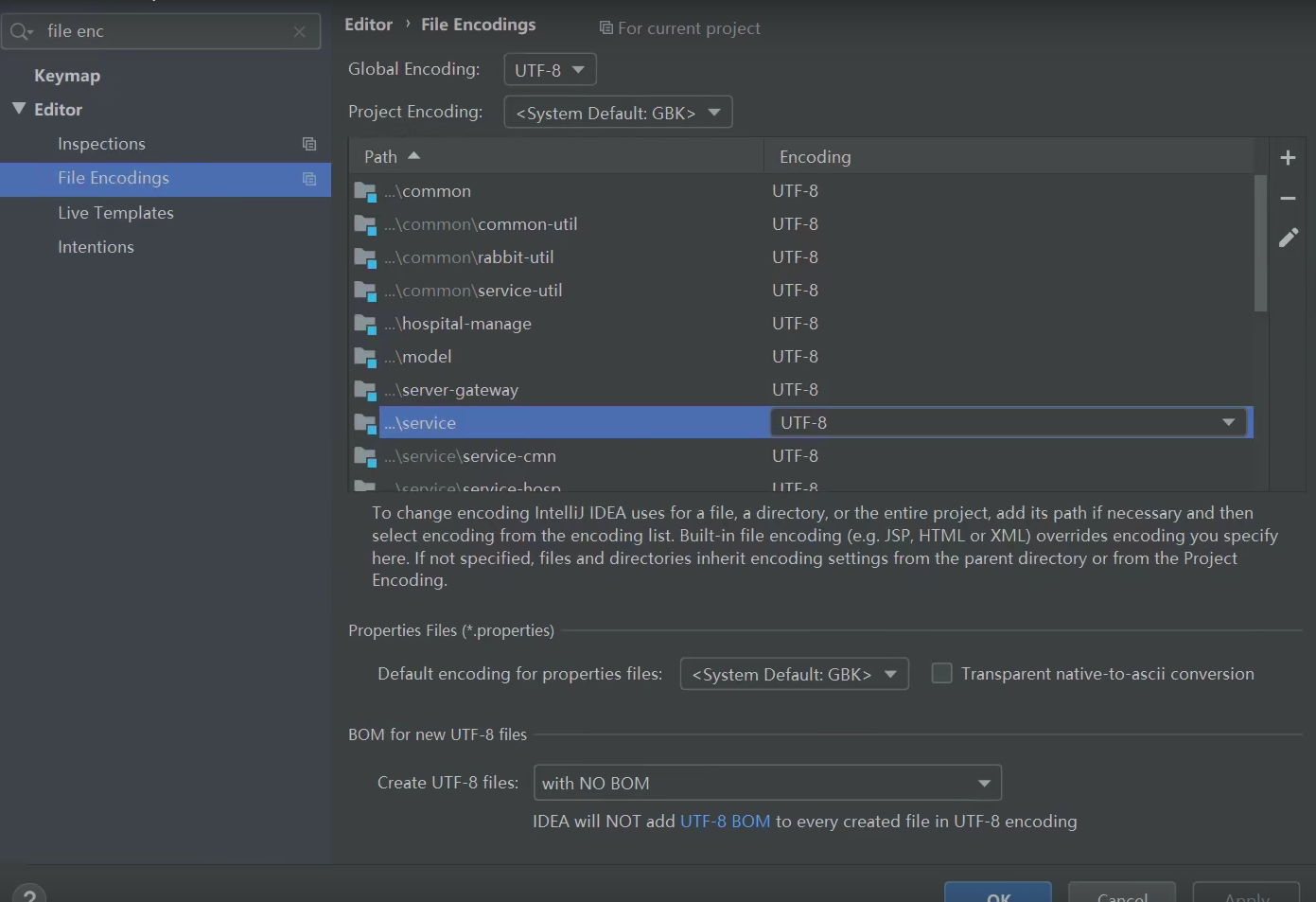Click the project-level icon beside File Encodings
1316x902 pixels.
click(x=308, y=179)
